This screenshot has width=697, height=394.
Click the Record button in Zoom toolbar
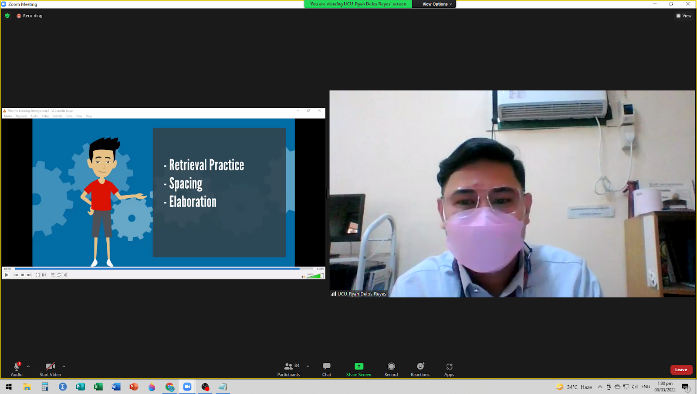391,369
